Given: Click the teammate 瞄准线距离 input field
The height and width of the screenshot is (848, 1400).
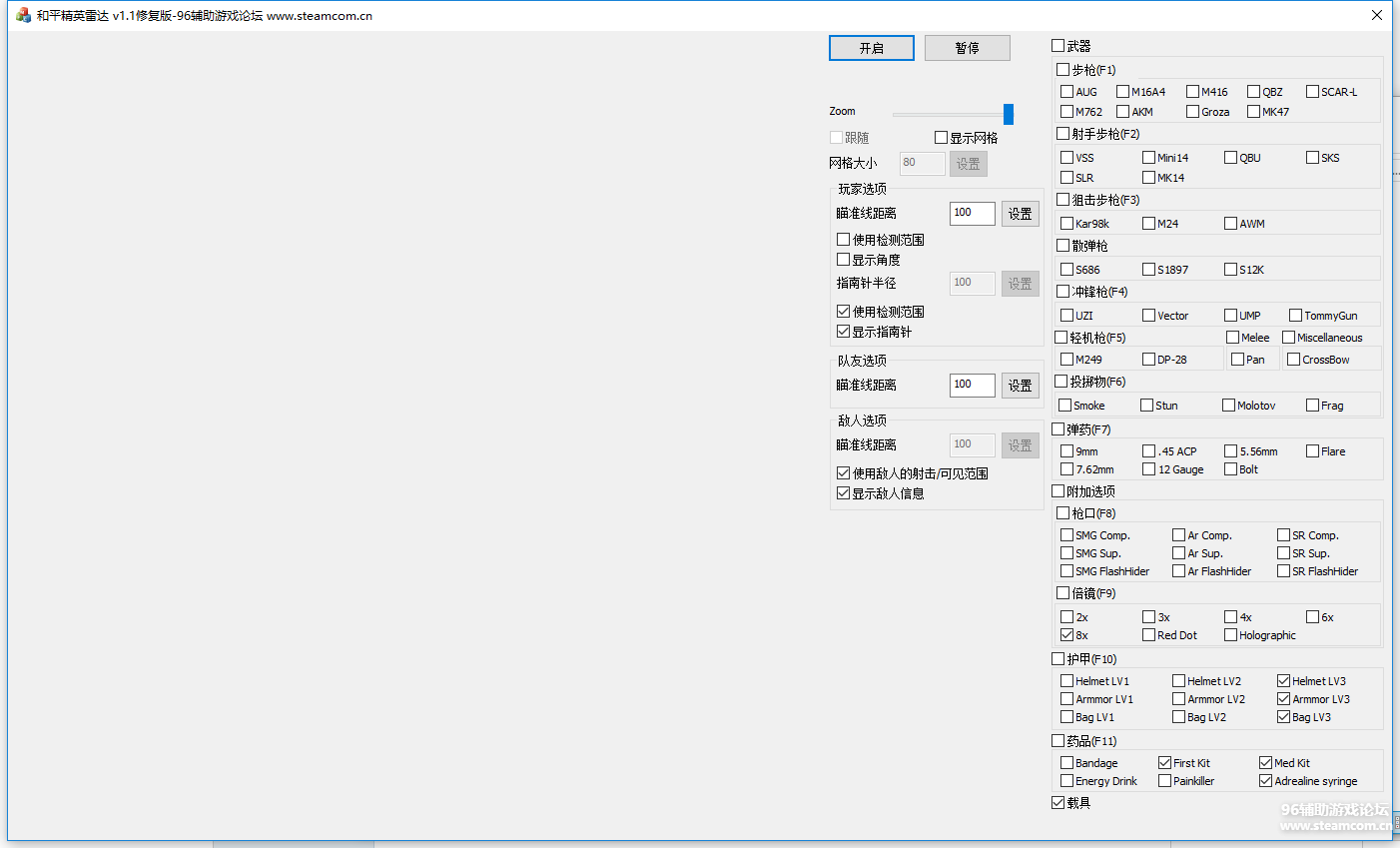Looking at the screenshot, I should click(x=972, y=385).
